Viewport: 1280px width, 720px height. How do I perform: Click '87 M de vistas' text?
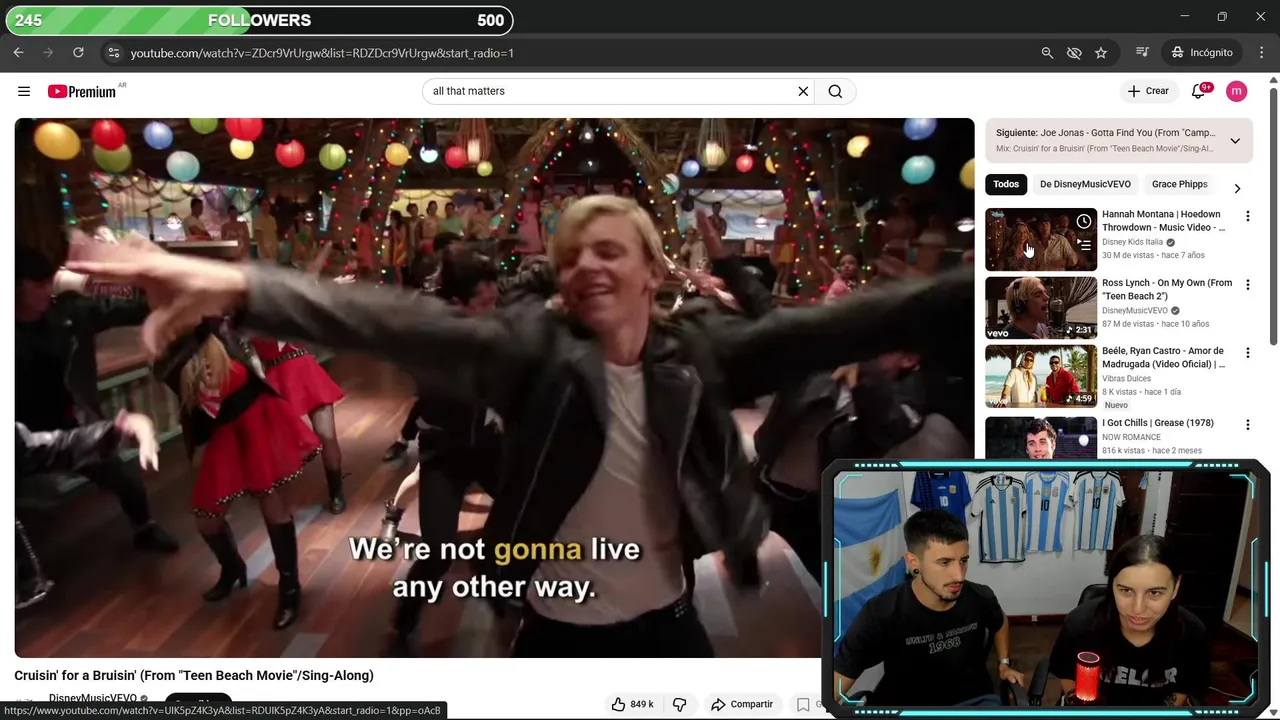[x=1127, y=324]
